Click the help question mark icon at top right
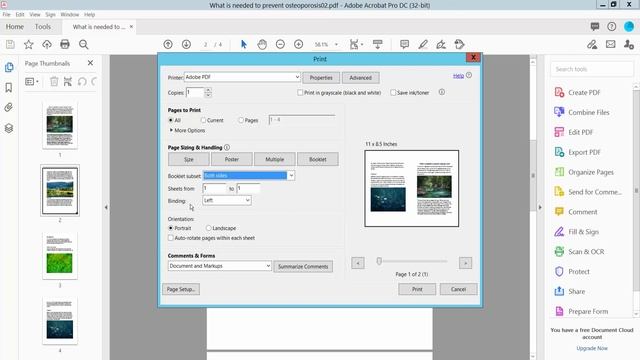The image size is (640, 360). coord(611,27)
